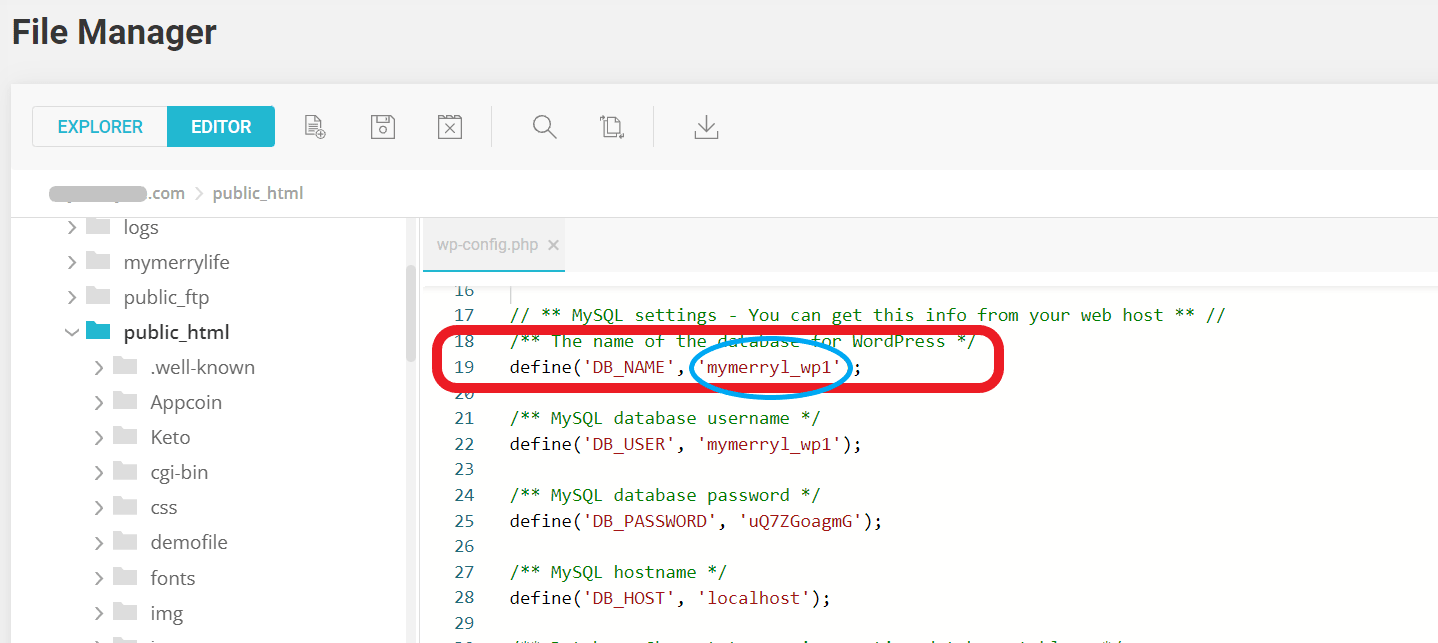Select Keto folder name in tree
Screen dimensions: 1438x643
click(x=170, y=438)
